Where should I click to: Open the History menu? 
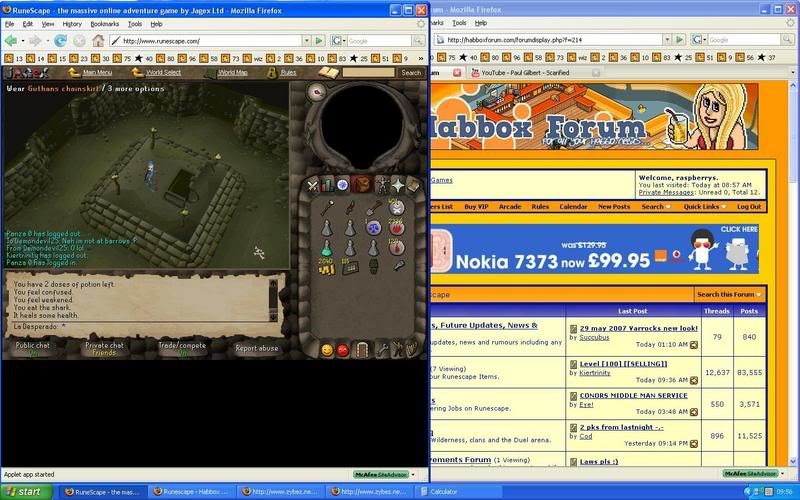click(x=72, y=24)
